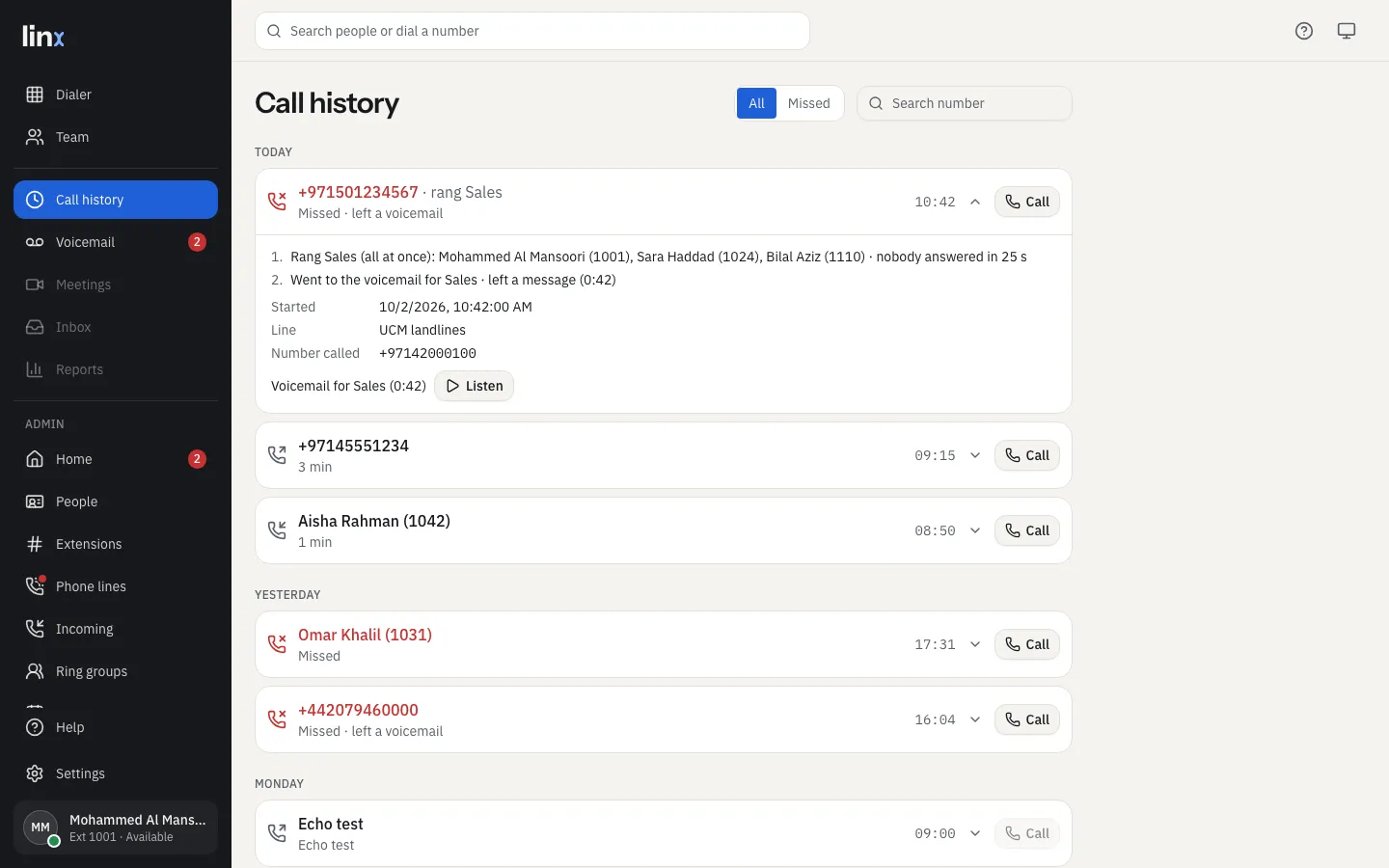This screenshot has width=1389, height=868.
Task: Focus the Search number field
Action: pyautogui.click(x=965, y=103)
